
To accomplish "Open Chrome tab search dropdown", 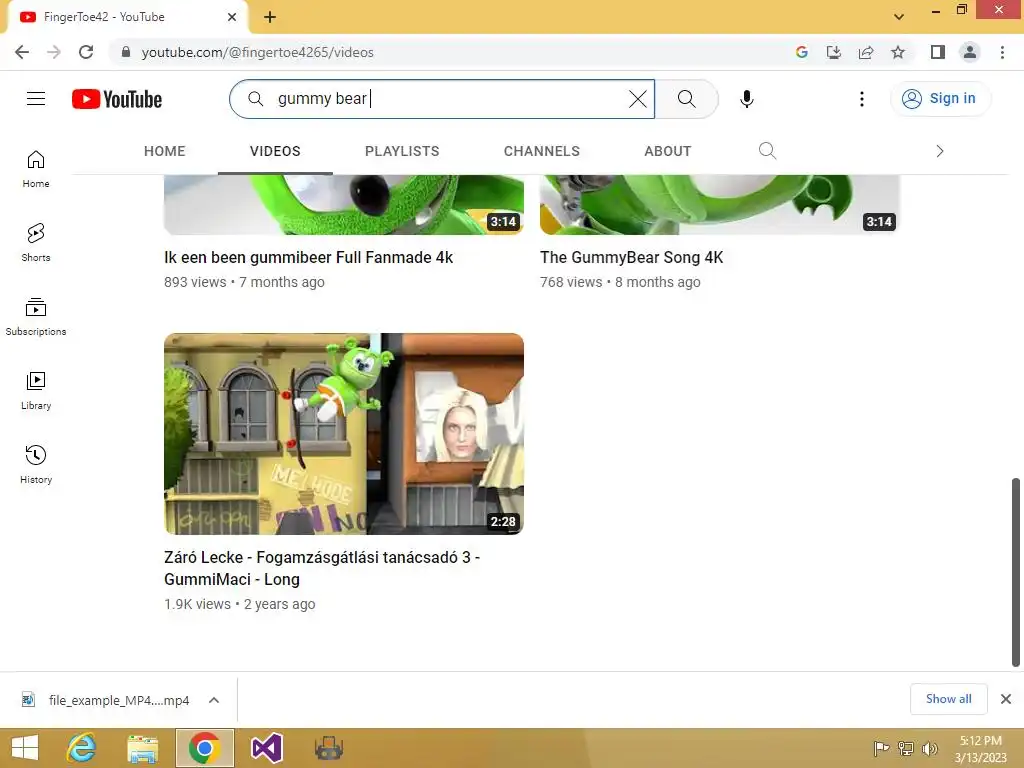I will [899, 17].
